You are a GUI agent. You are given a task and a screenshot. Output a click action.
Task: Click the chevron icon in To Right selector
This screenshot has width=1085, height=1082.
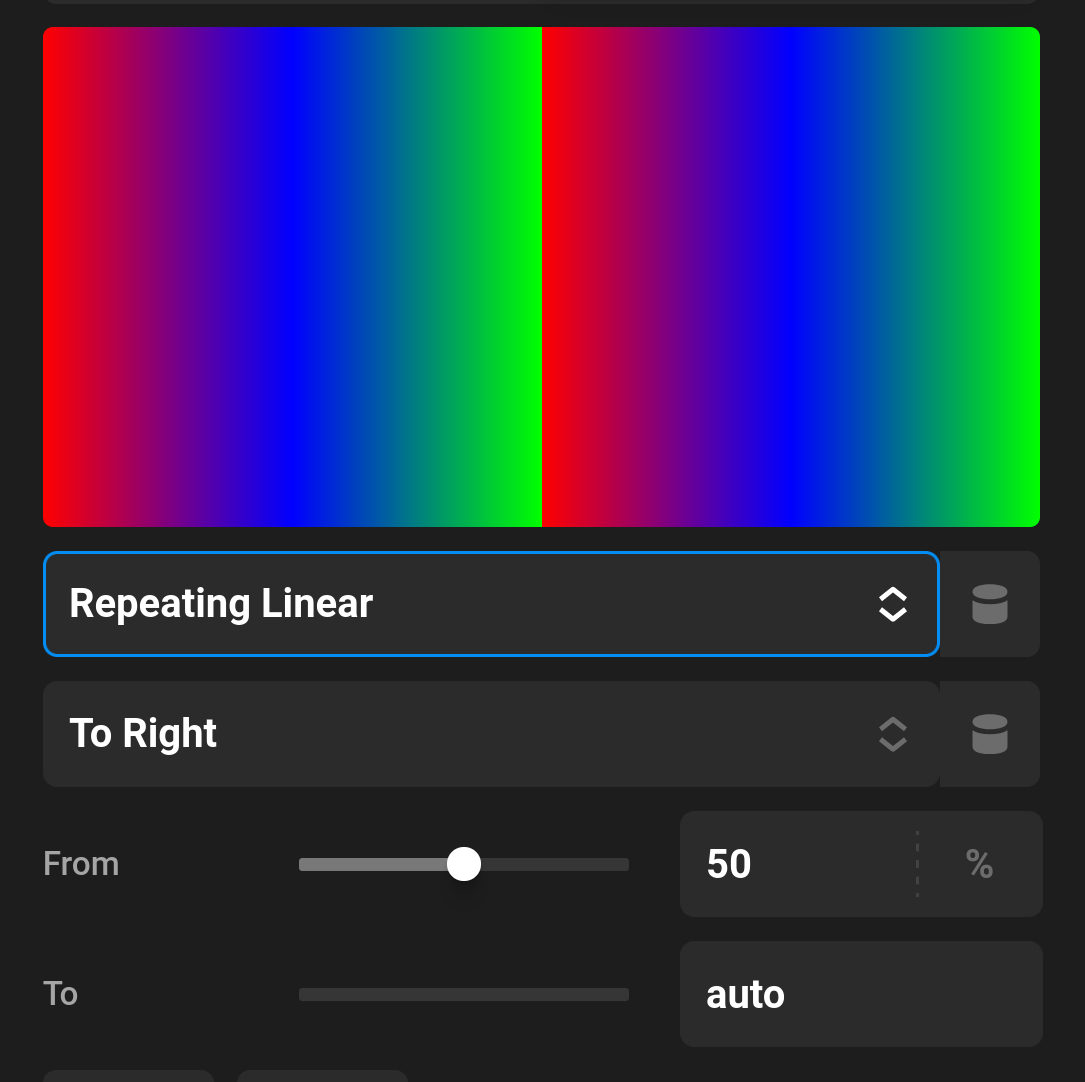click(893, 734)
